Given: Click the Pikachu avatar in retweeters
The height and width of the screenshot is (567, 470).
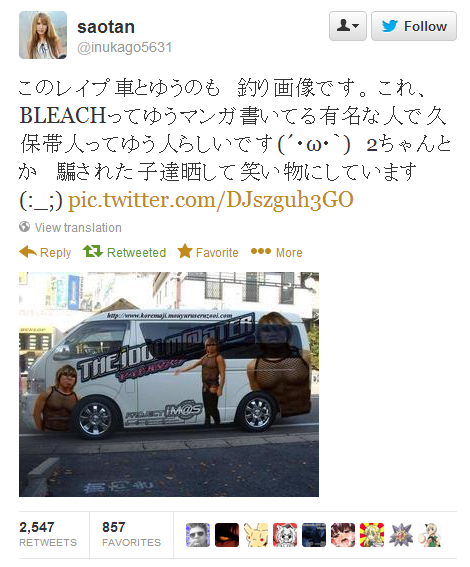Looking at the screenshot, I should coord(256,535).
